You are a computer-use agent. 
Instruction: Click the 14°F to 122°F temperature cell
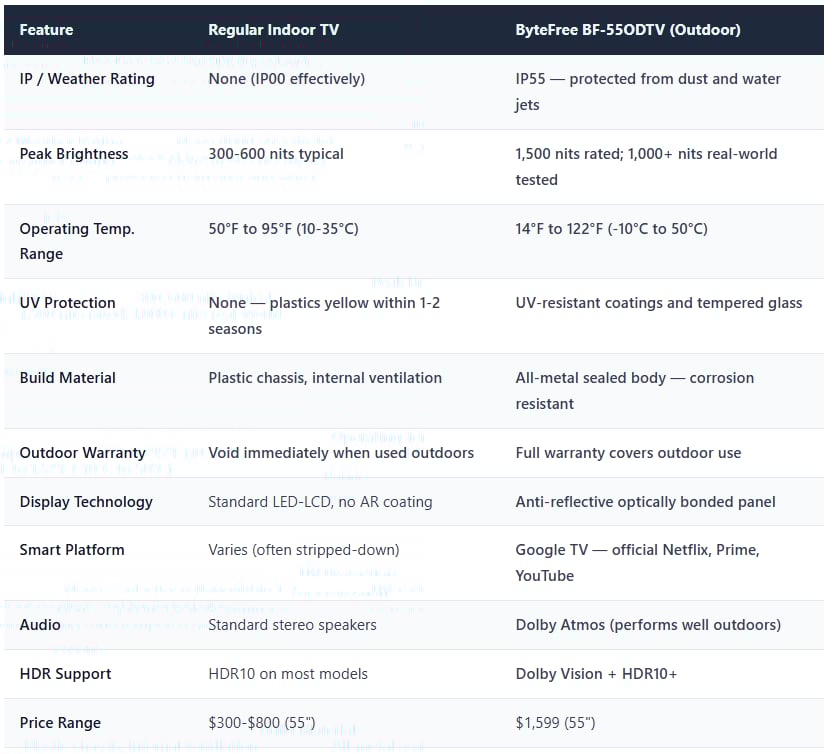pos(611,229)
